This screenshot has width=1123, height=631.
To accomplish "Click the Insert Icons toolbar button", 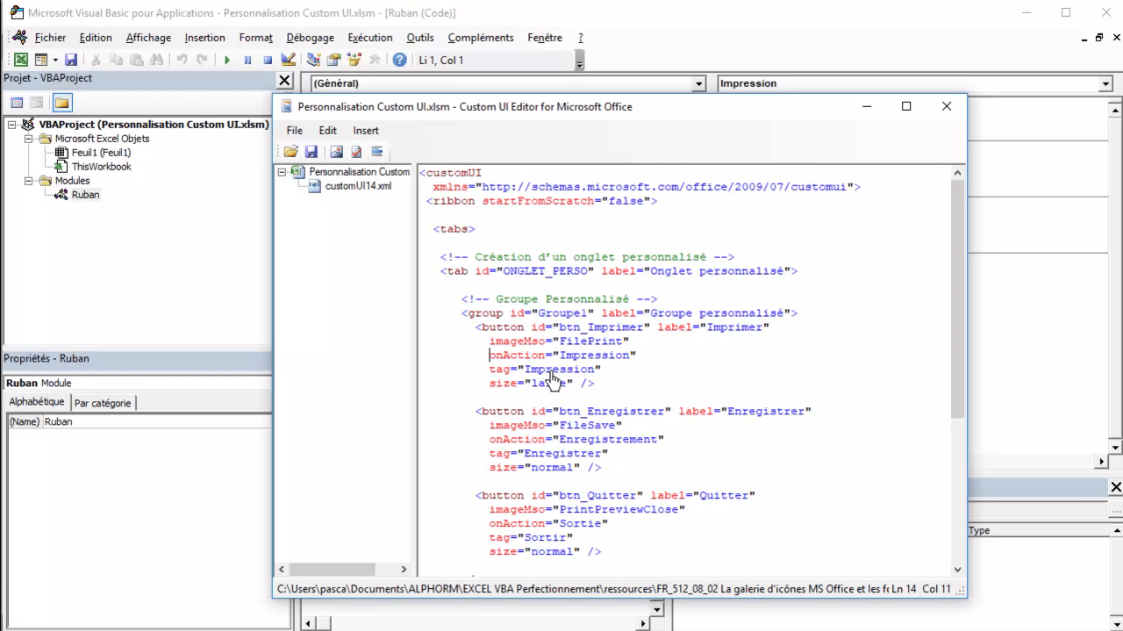I will [x=337, y=152].
